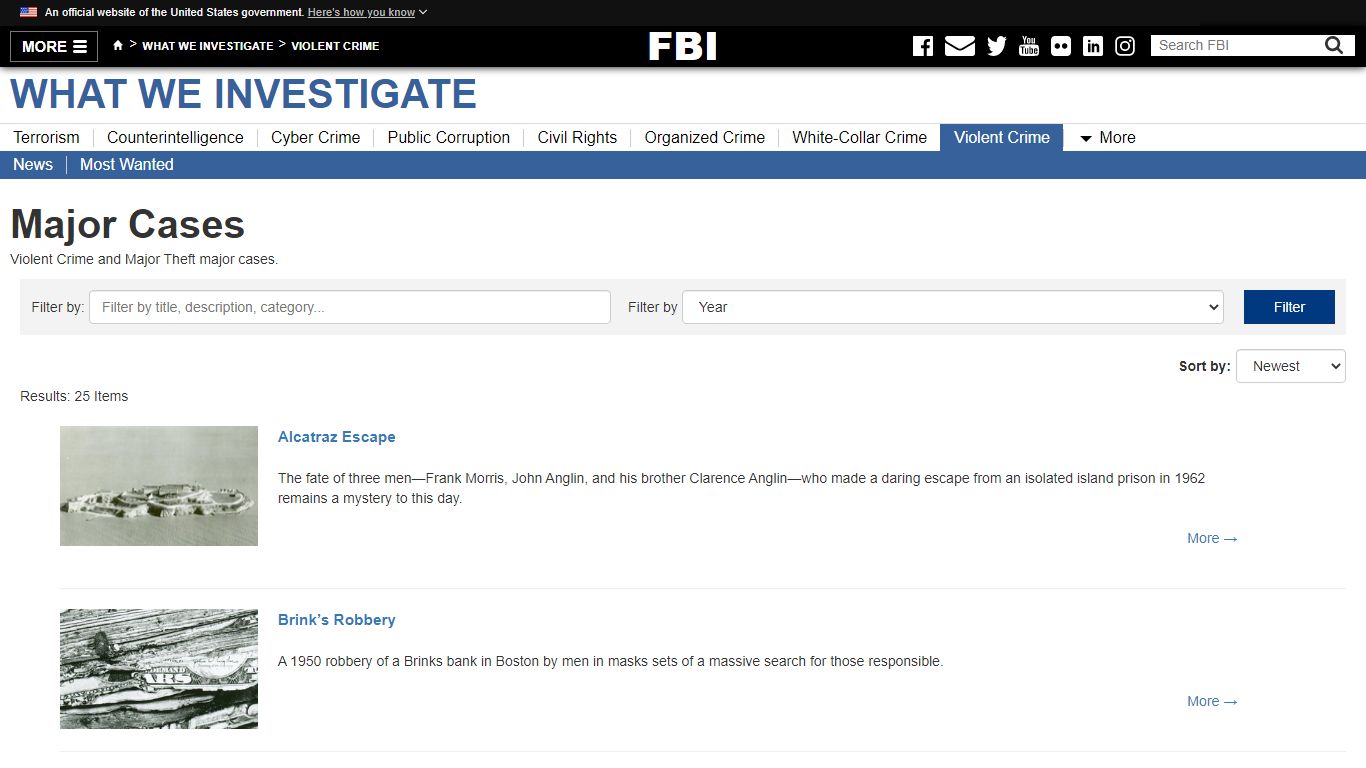
Task: Select the Violent Crime tab
Action: [1002, 138]
